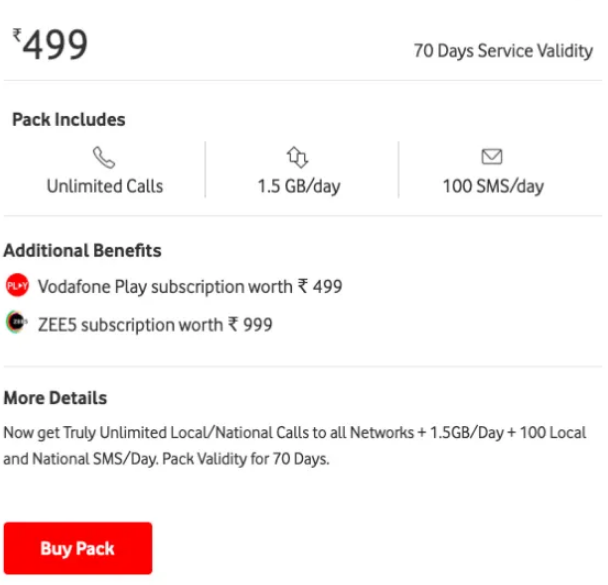Click the Additional Benefits heading

(x=82, y=250)
